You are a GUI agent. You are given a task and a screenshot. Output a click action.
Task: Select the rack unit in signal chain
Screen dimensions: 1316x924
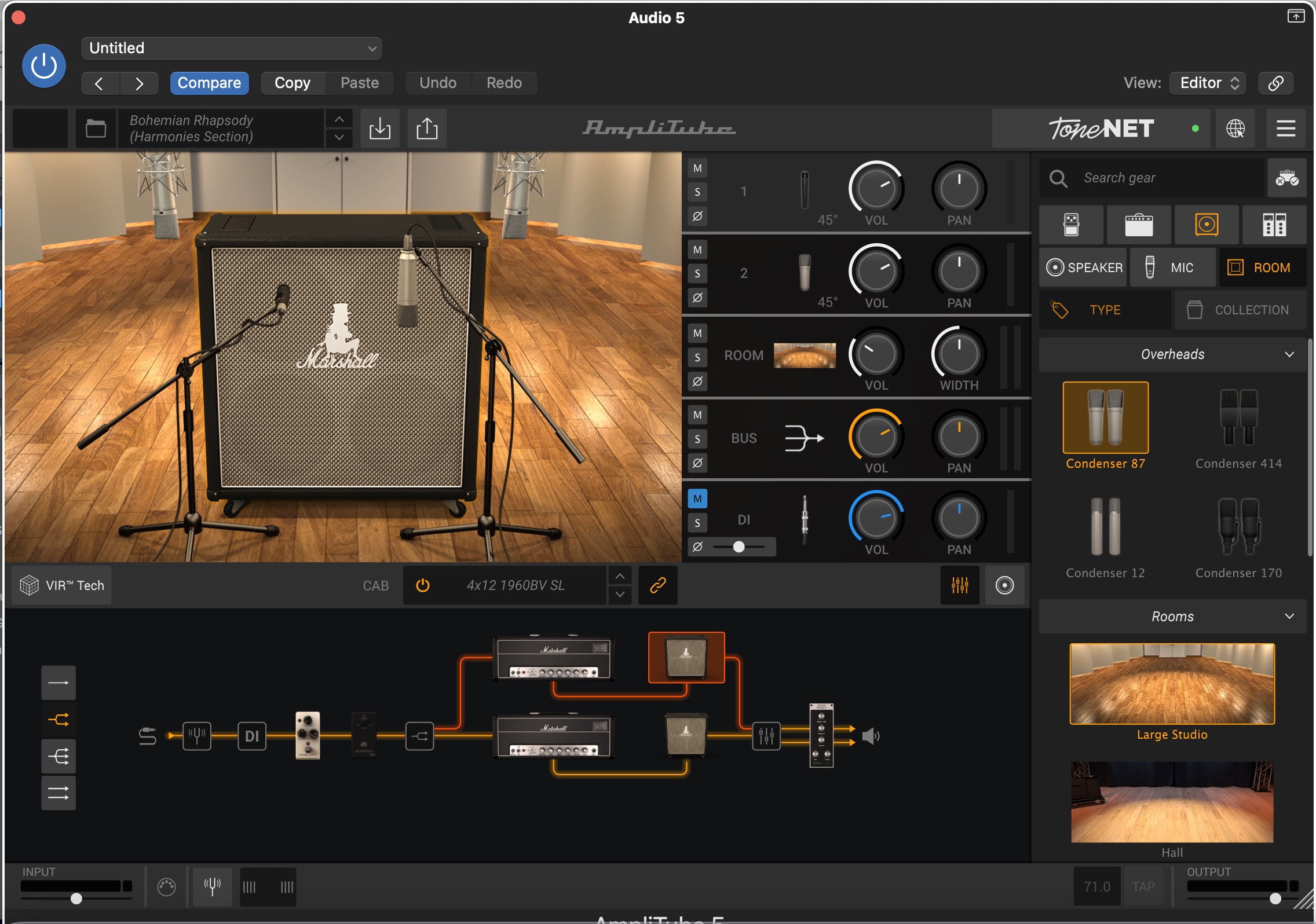pos(821,735)
